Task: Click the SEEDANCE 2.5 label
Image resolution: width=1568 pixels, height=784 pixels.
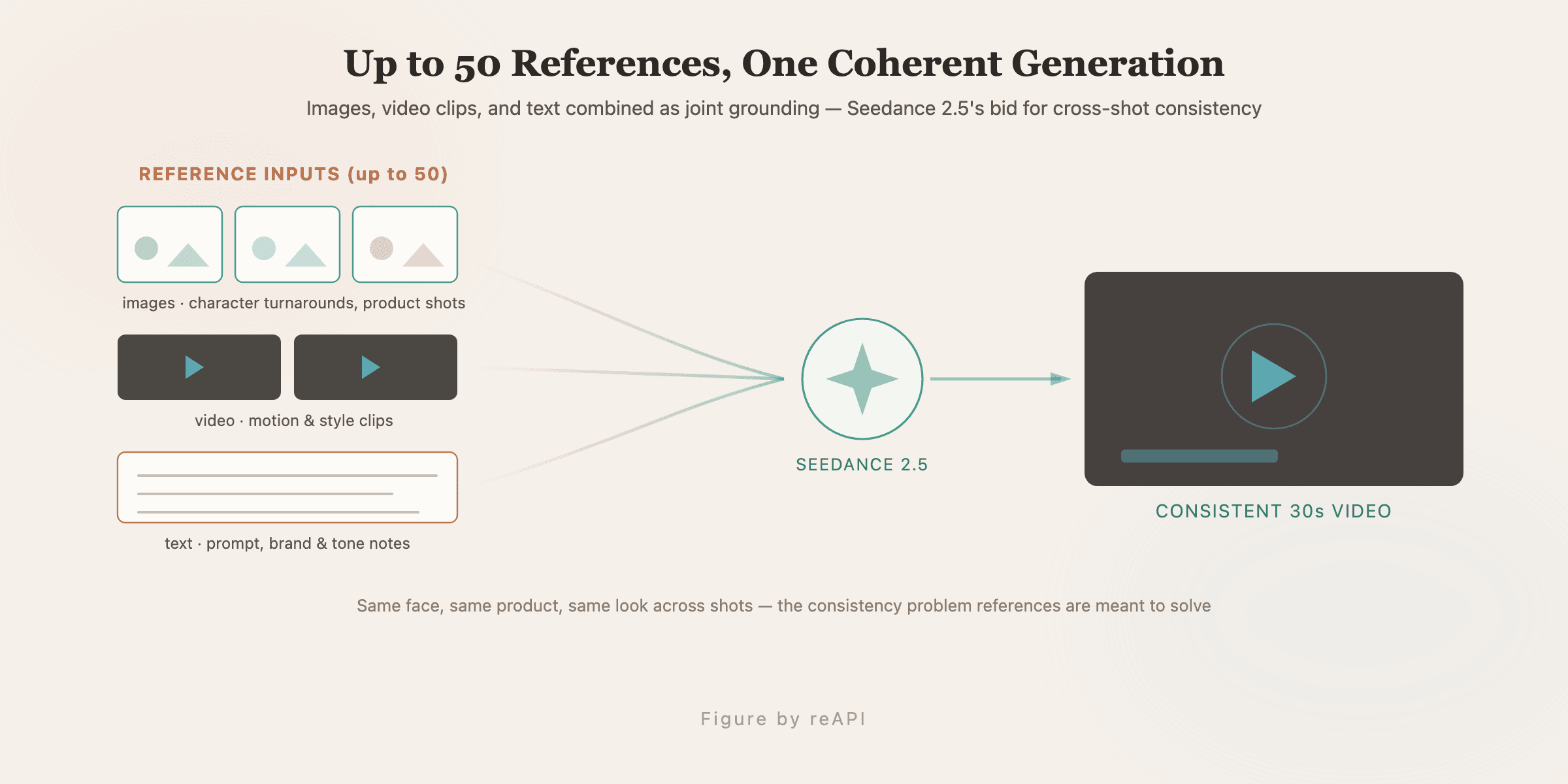Action: pos(862,465)
